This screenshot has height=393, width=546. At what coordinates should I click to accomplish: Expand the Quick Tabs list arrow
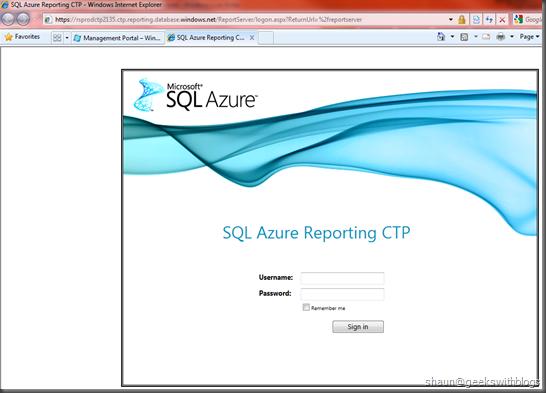point(67,38)
